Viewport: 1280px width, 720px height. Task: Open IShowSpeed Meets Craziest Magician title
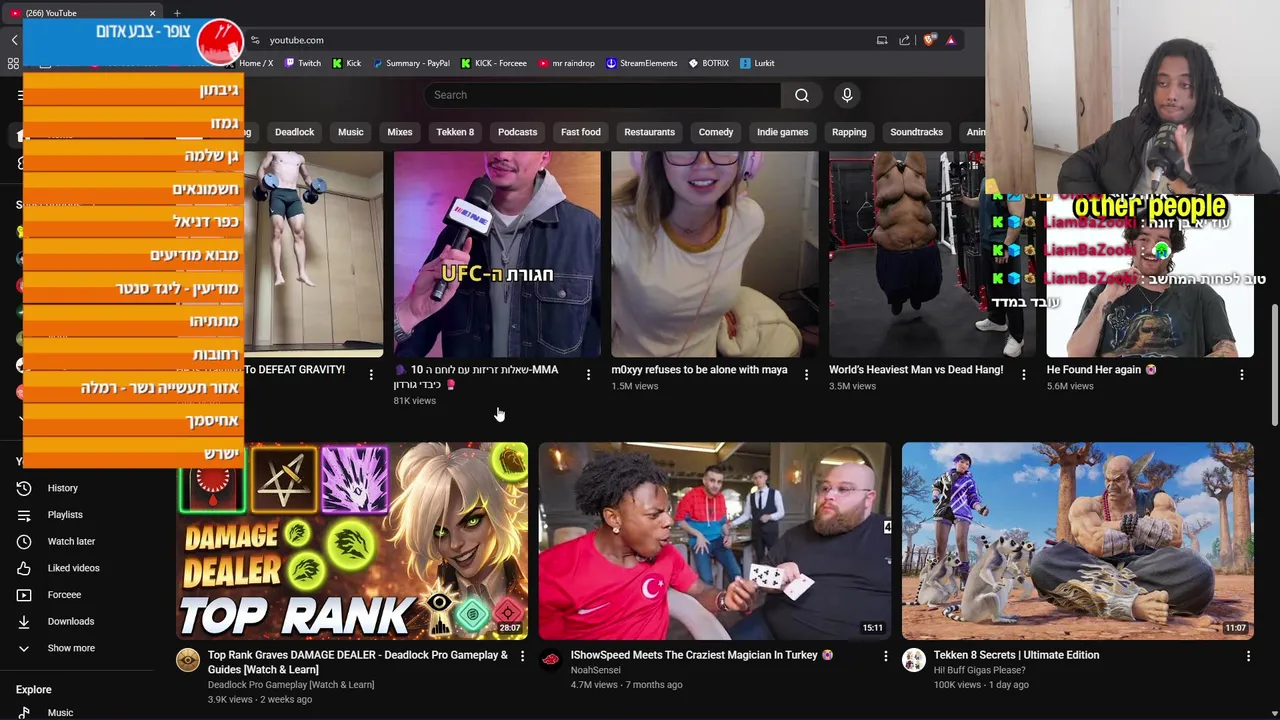(x=701, y=655)
